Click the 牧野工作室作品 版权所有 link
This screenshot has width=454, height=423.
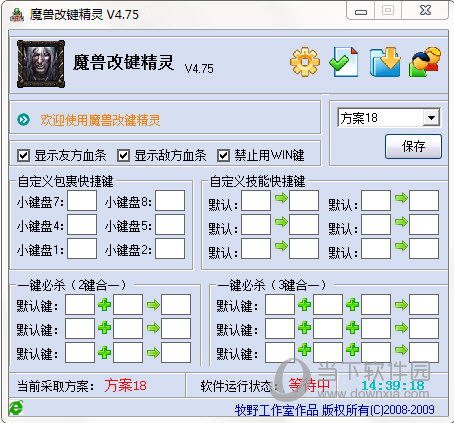click(334, 410)
